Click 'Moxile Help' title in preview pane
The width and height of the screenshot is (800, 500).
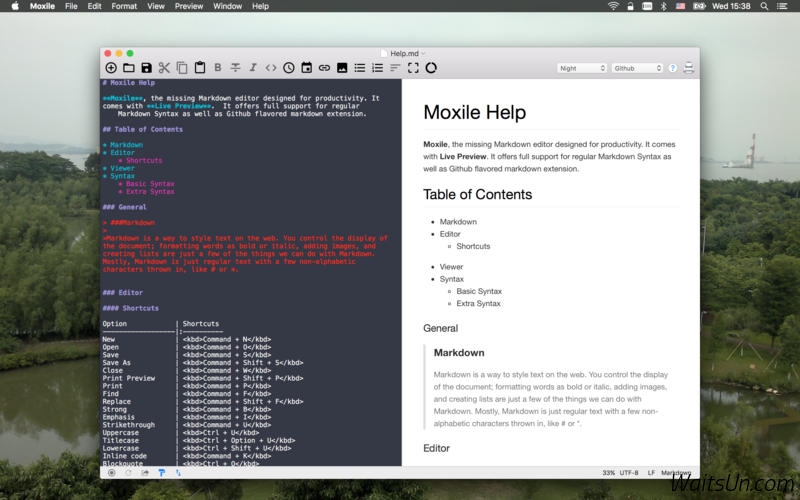[474, 112]
